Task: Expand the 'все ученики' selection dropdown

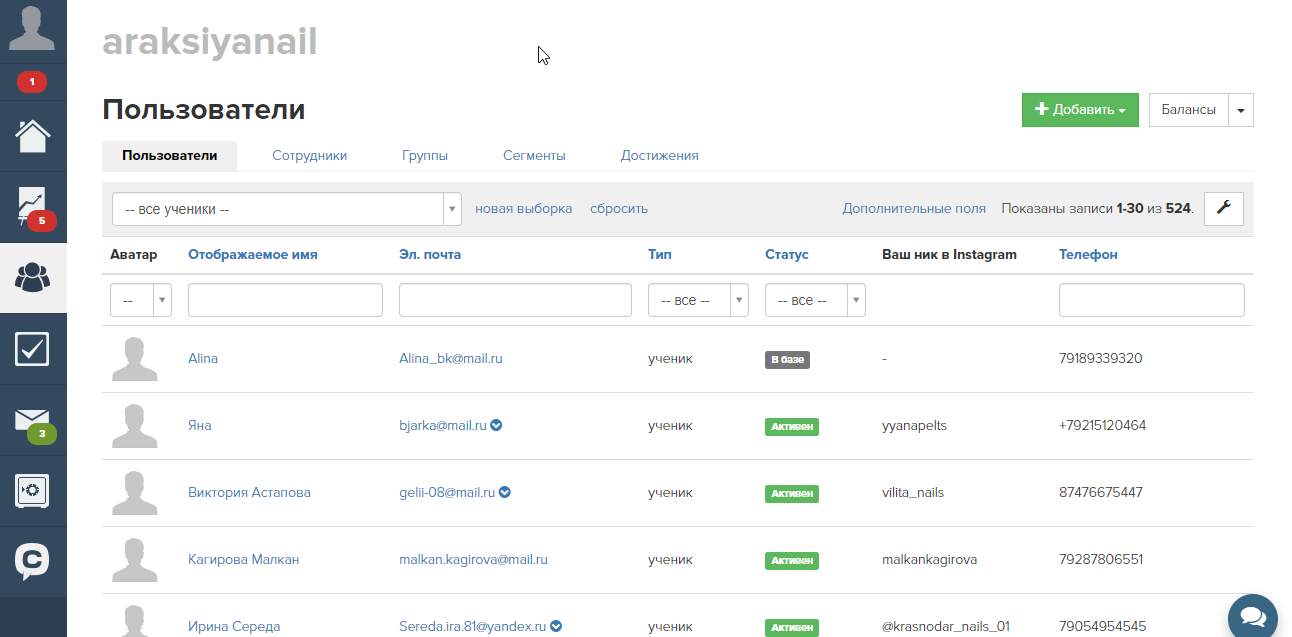Action: 286,210
